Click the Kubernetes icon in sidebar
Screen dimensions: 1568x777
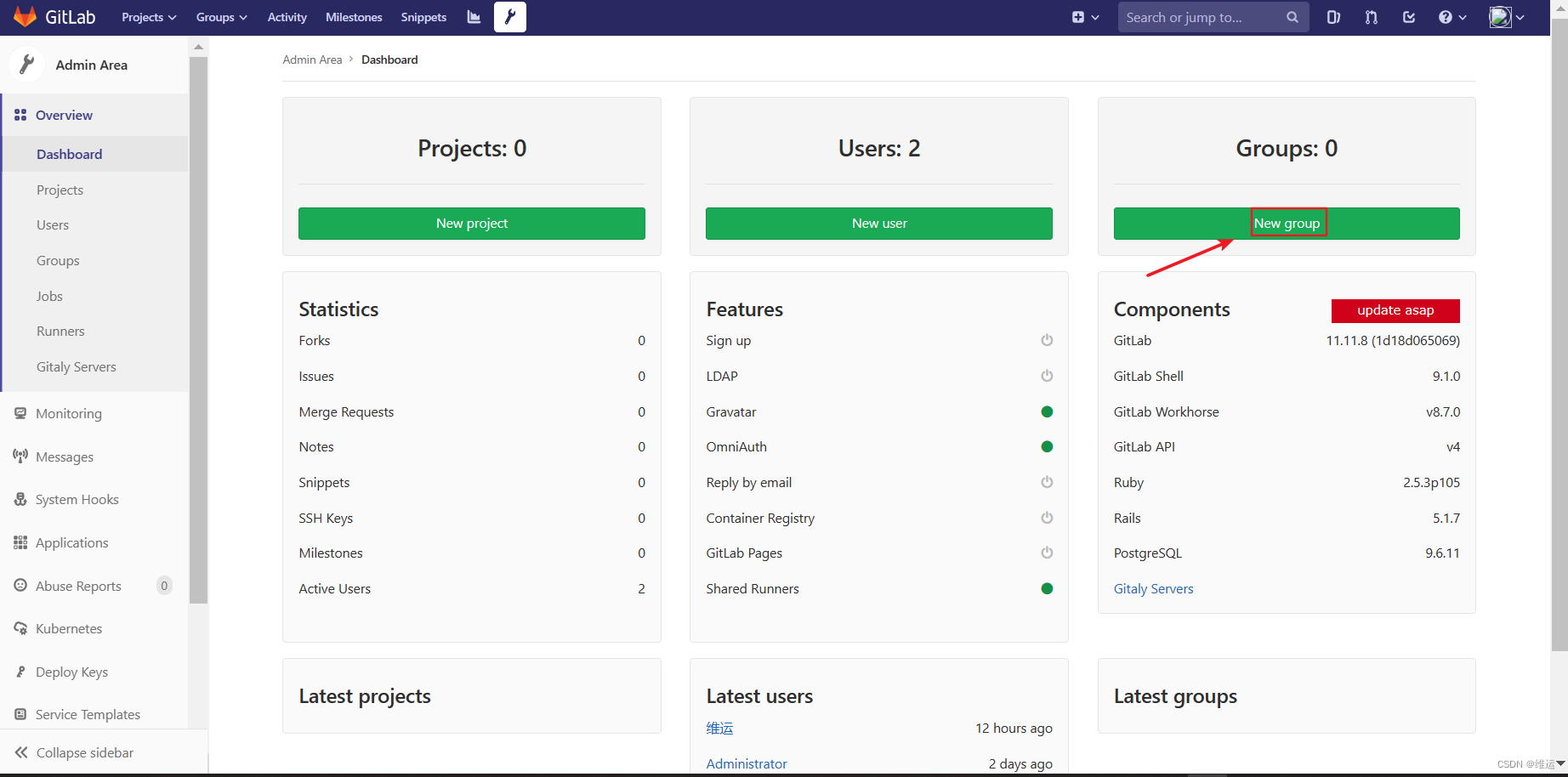click(x=20, y=629)
